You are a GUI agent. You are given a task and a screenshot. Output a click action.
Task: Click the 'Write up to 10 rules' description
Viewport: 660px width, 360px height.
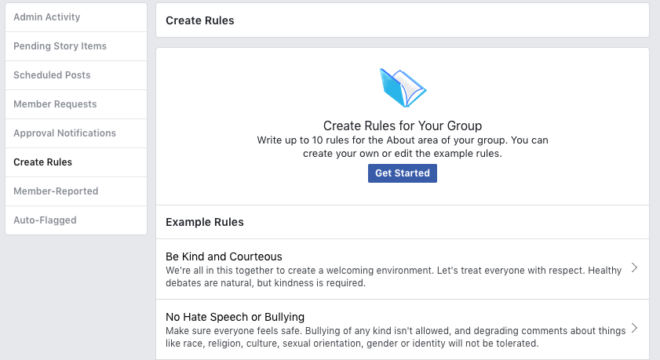[402, 147]
